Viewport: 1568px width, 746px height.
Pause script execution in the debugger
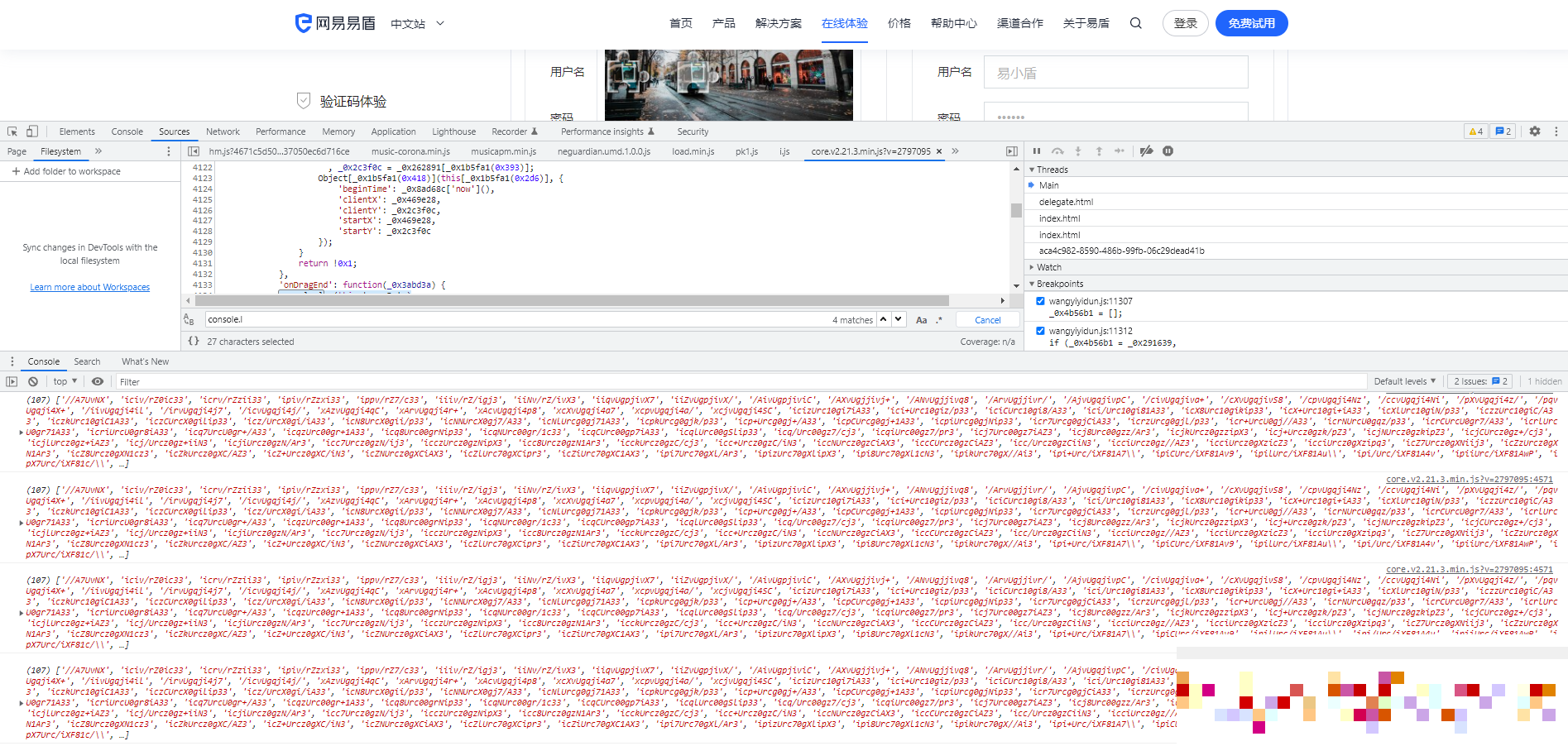click(1036, 151)
